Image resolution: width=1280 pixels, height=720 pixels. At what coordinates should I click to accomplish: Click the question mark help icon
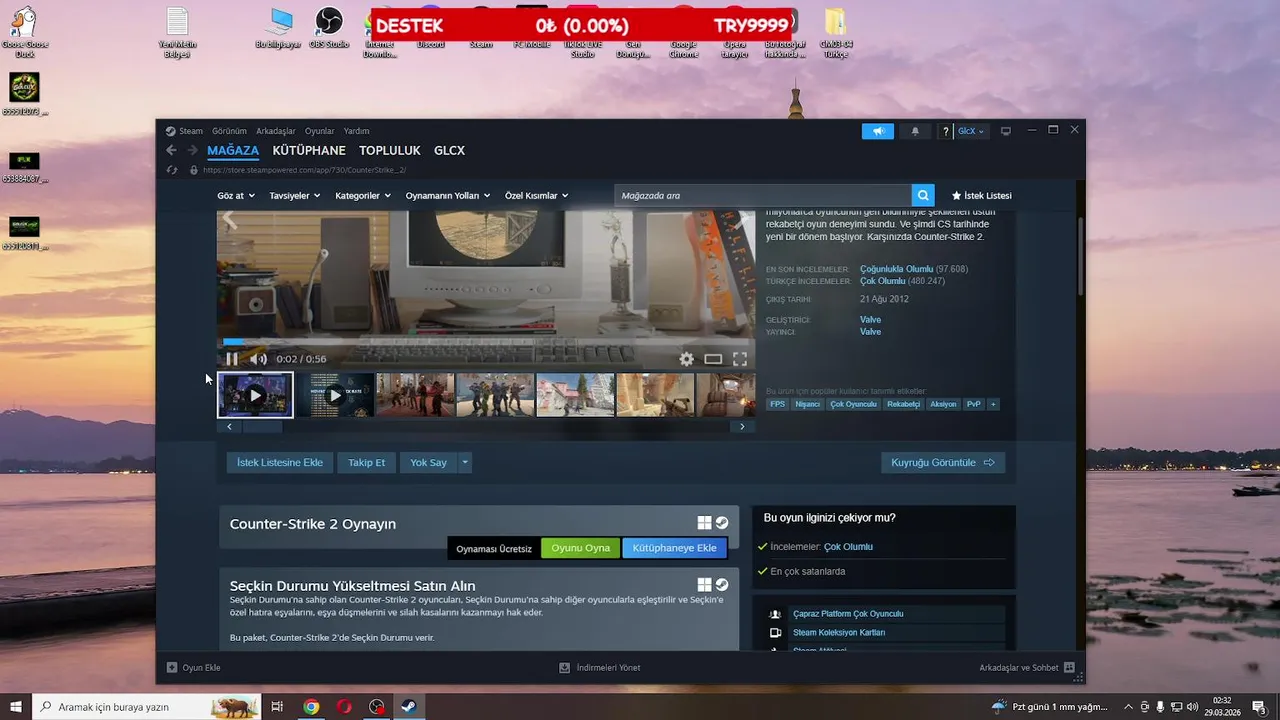pos(946,131)
